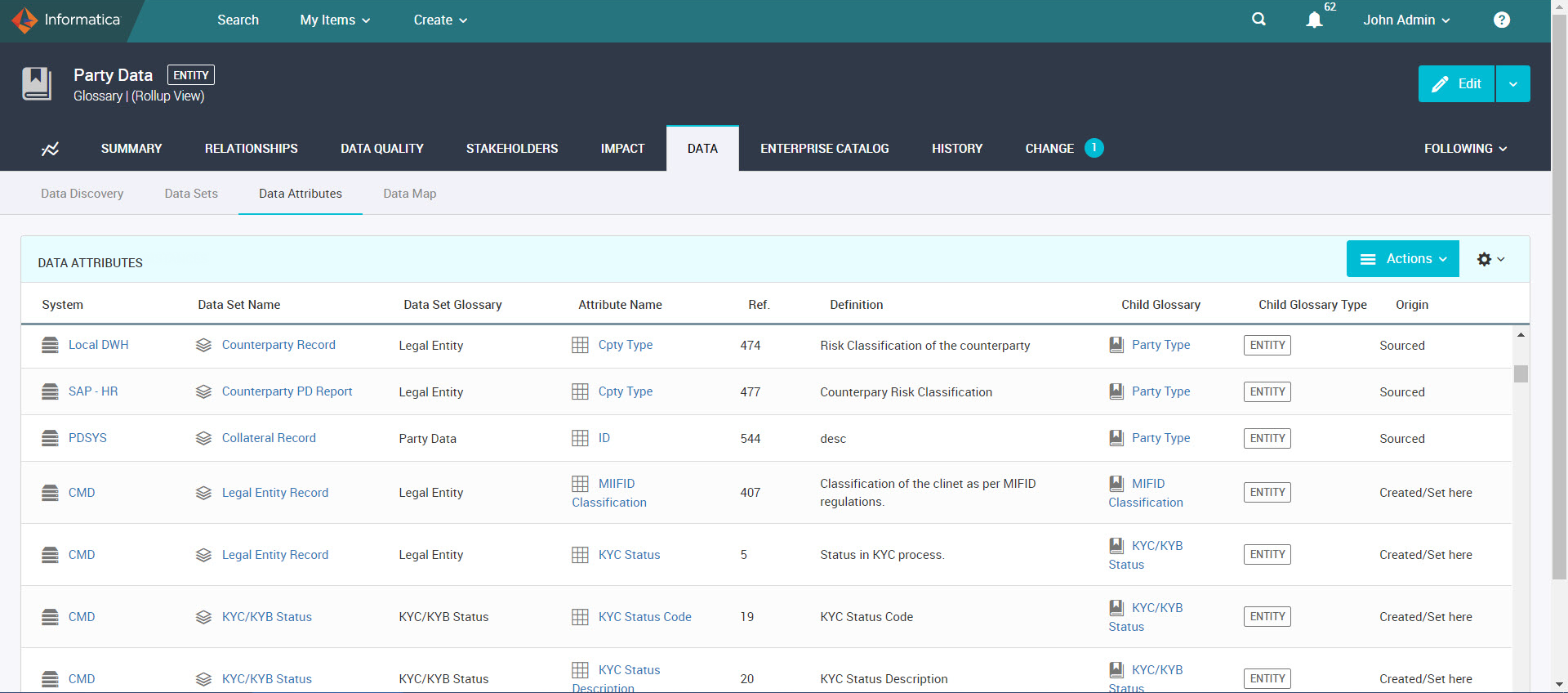Click the table icon beside Cpty Type ref 474
Viewport: 1568px width, 693px height.
[x=580, y=345]
